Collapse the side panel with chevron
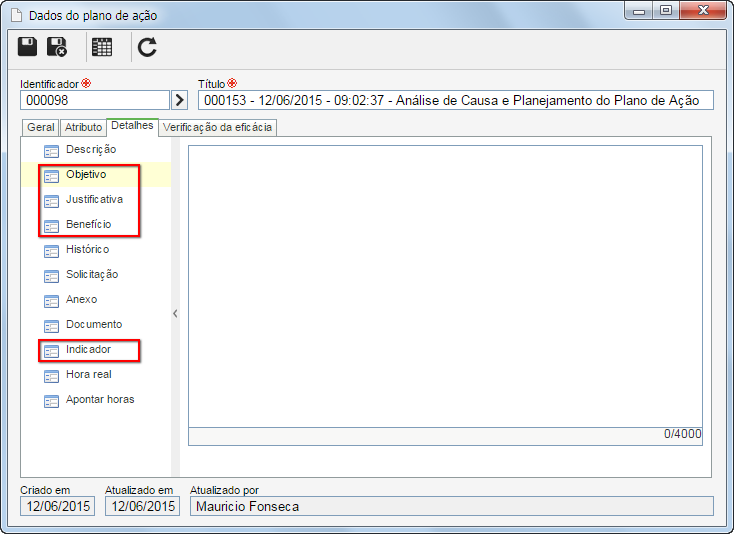This screenshot has width=734, height=534. click(175, 313)
